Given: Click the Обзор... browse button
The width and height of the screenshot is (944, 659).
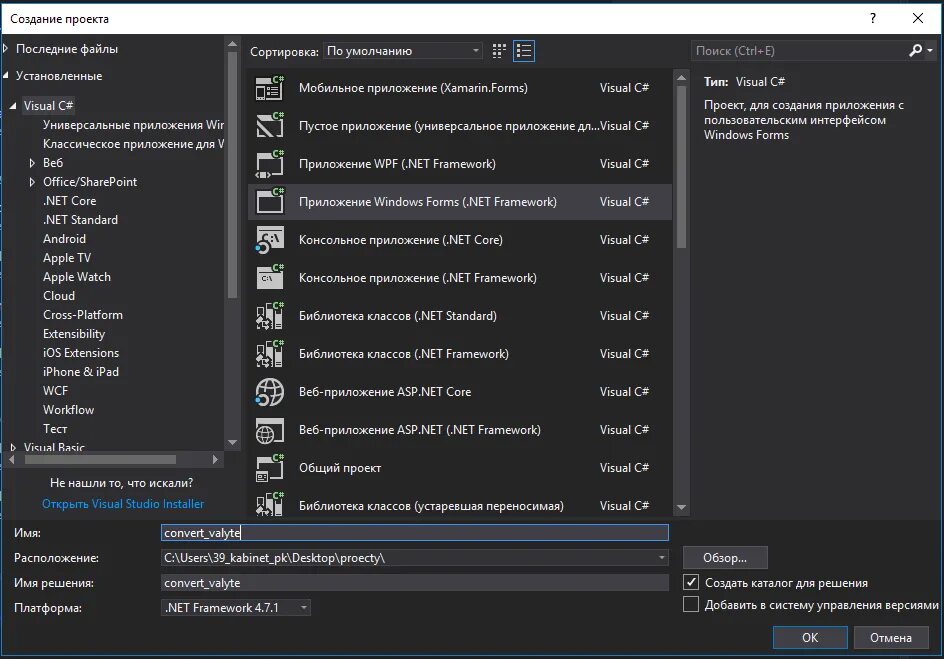Looking at the screenshot, I should click(x=725, y=557).
